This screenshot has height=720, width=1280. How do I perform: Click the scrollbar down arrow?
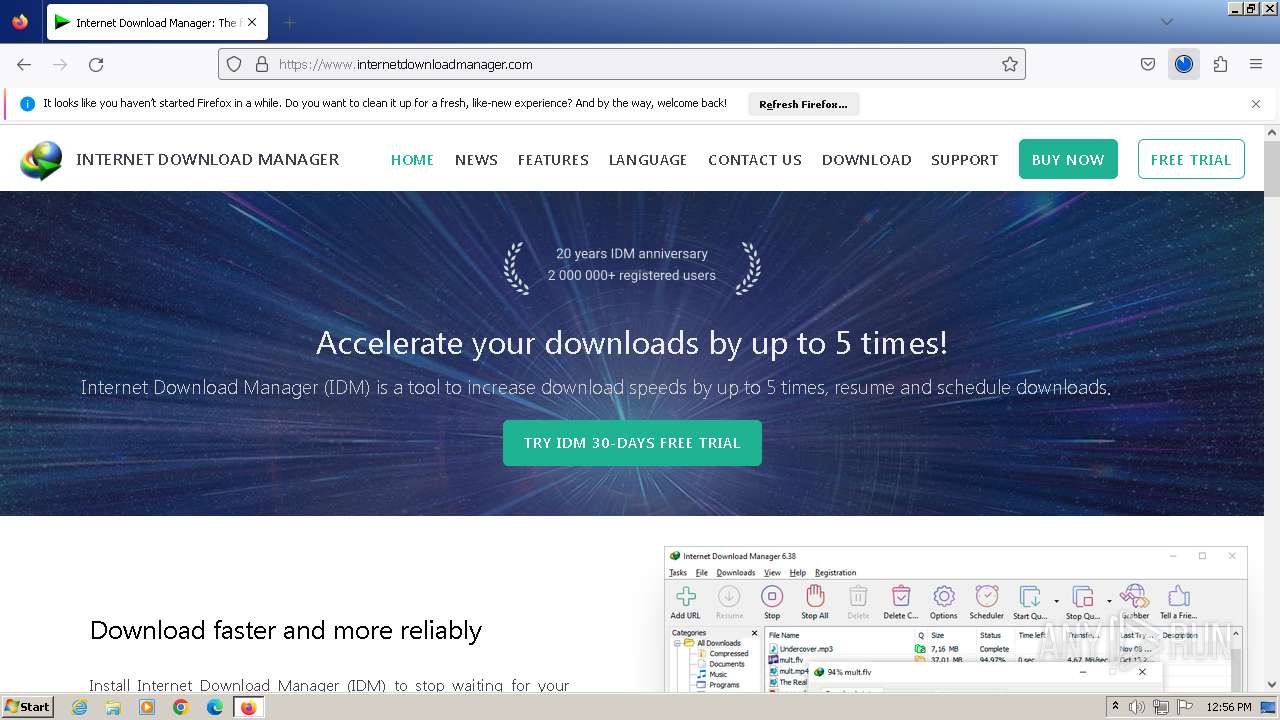click(x=1272, y=685)
